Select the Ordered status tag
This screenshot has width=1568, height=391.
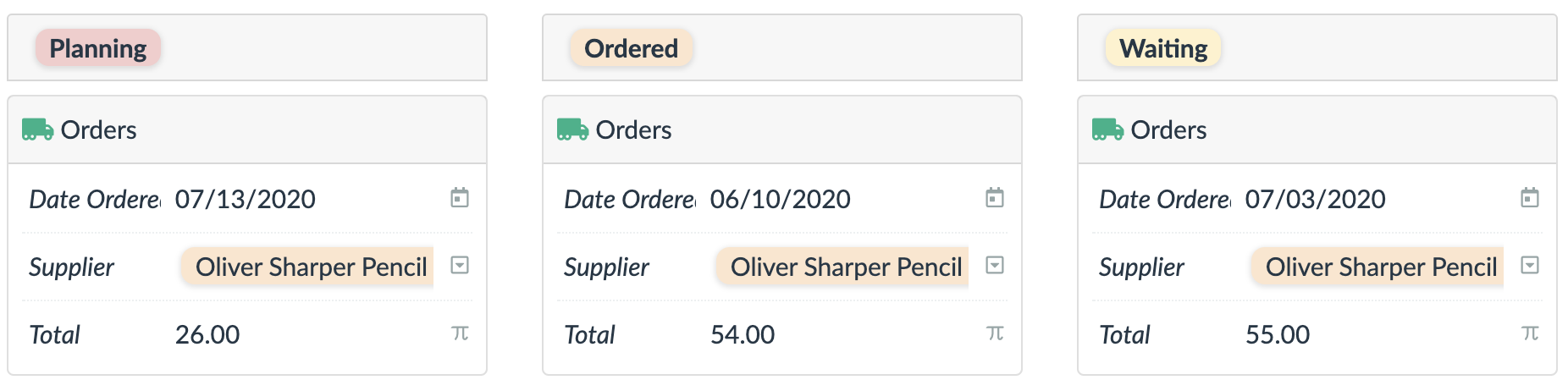click(632, 48)
